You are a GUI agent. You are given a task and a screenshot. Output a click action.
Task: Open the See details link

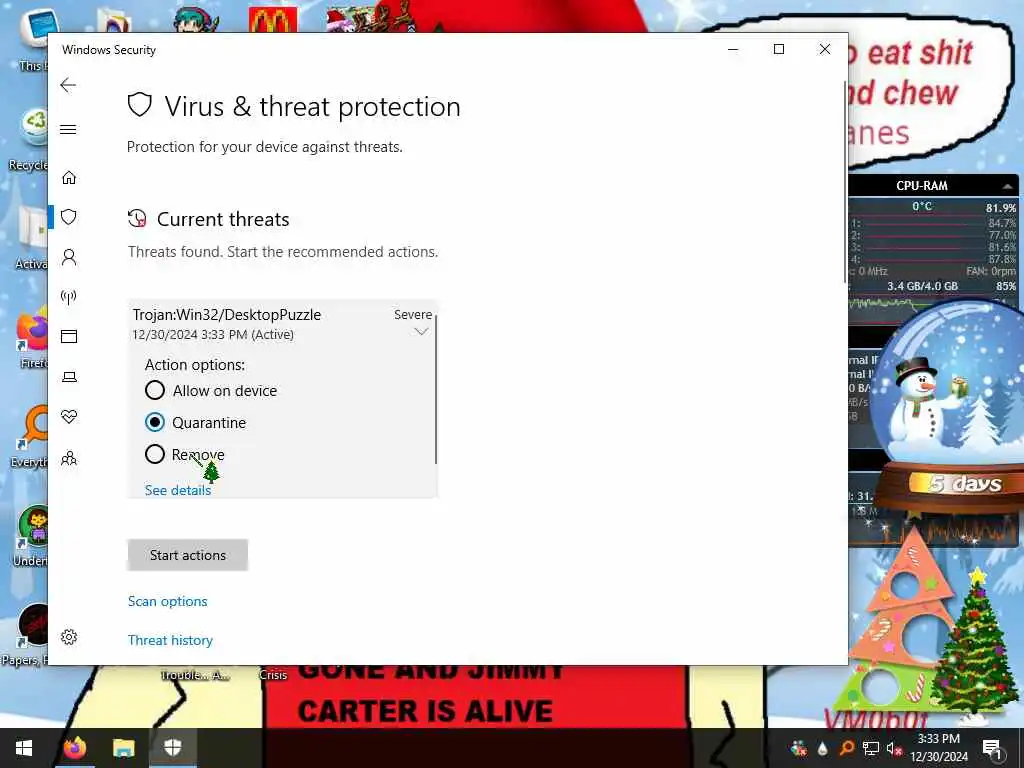click(178, 490)
